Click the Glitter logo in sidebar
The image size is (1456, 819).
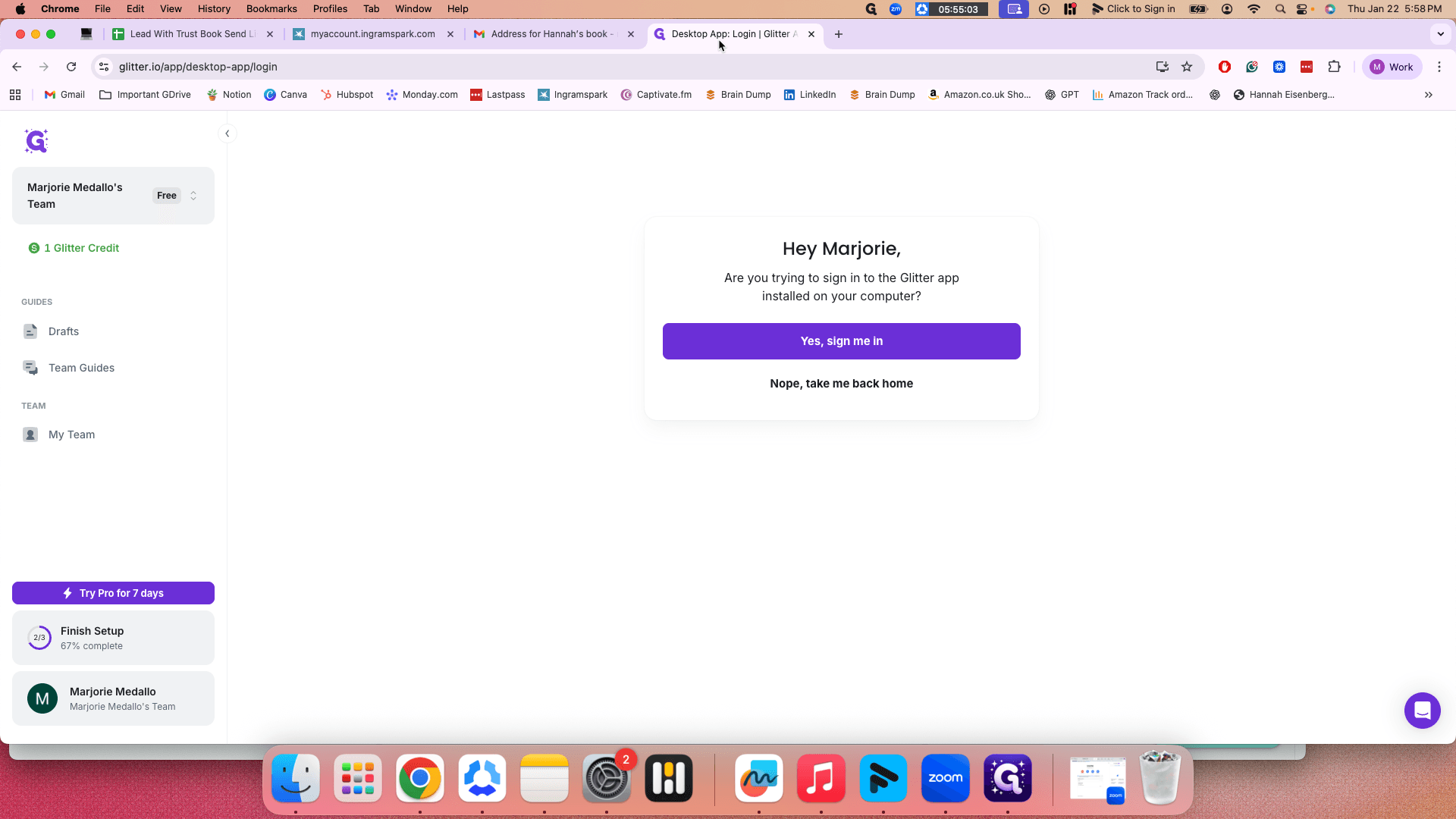pos(36,141)
